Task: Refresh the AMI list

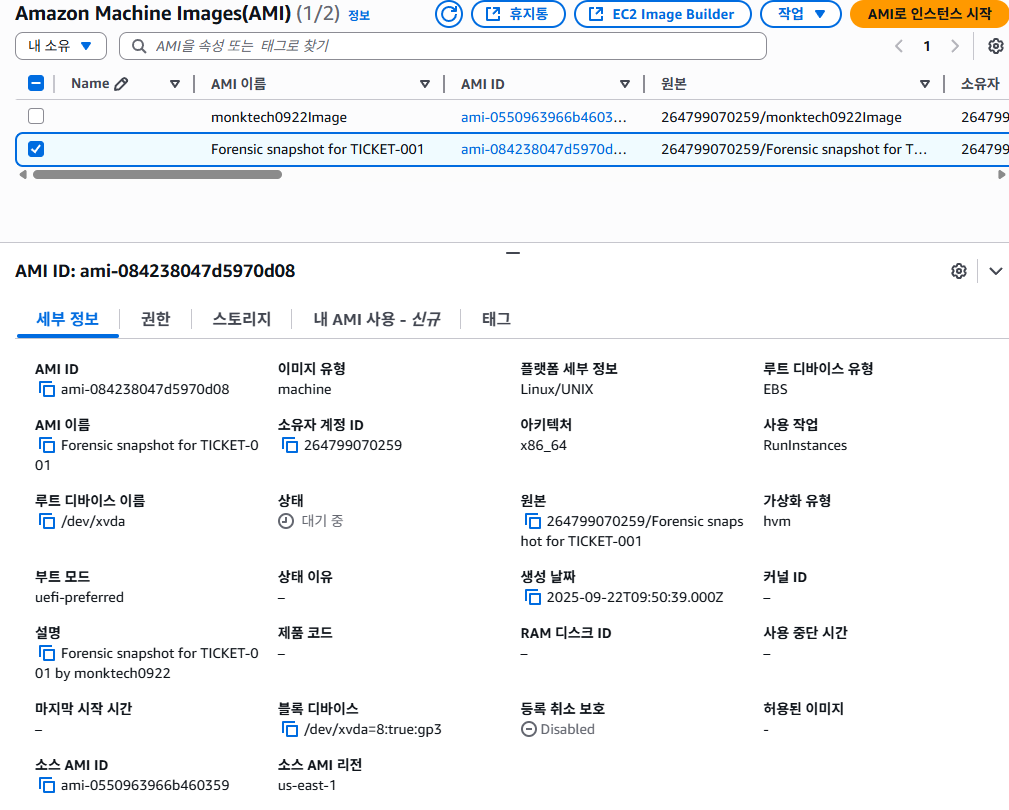Action: pyautogui.click(x=449, y=14)
